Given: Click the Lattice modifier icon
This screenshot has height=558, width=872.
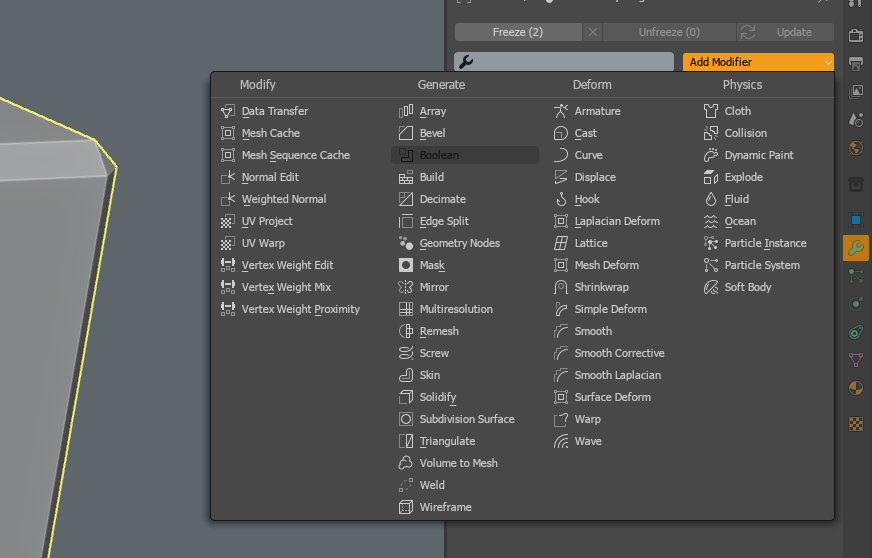Looking at the screenshot, I should [x=561, y=243].
